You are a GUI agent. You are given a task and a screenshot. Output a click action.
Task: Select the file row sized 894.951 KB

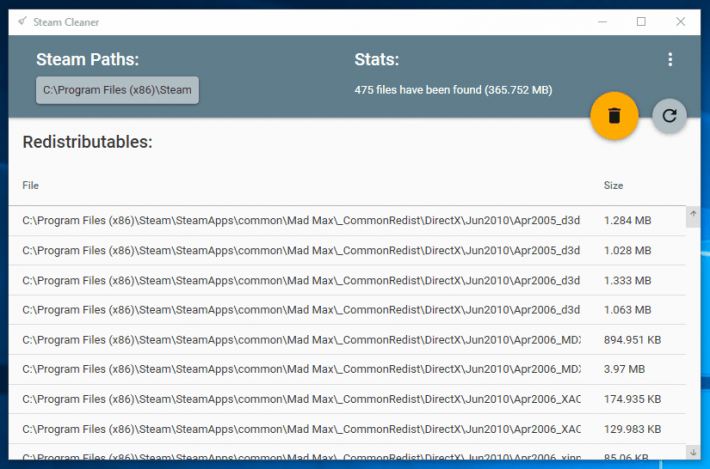coord(347,340)
